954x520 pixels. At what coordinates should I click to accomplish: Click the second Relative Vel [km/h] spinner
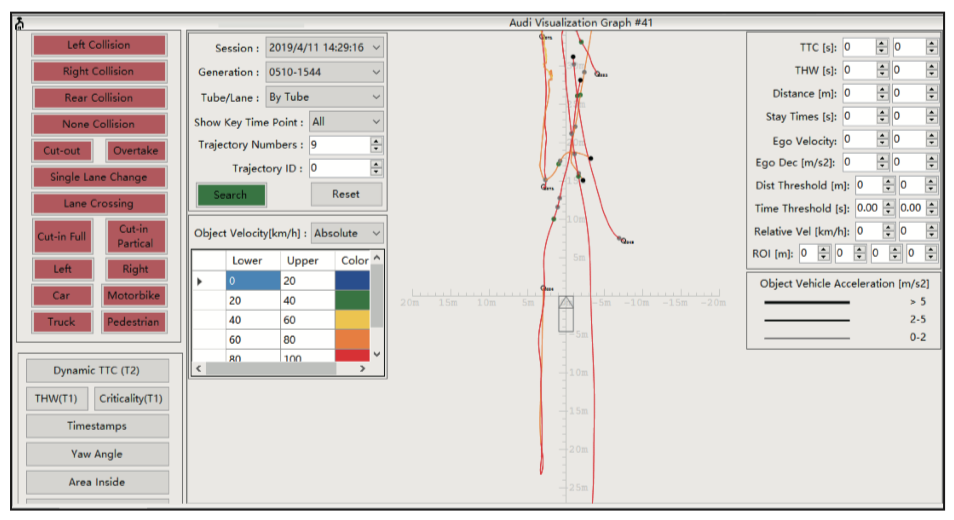click(931, 231)
